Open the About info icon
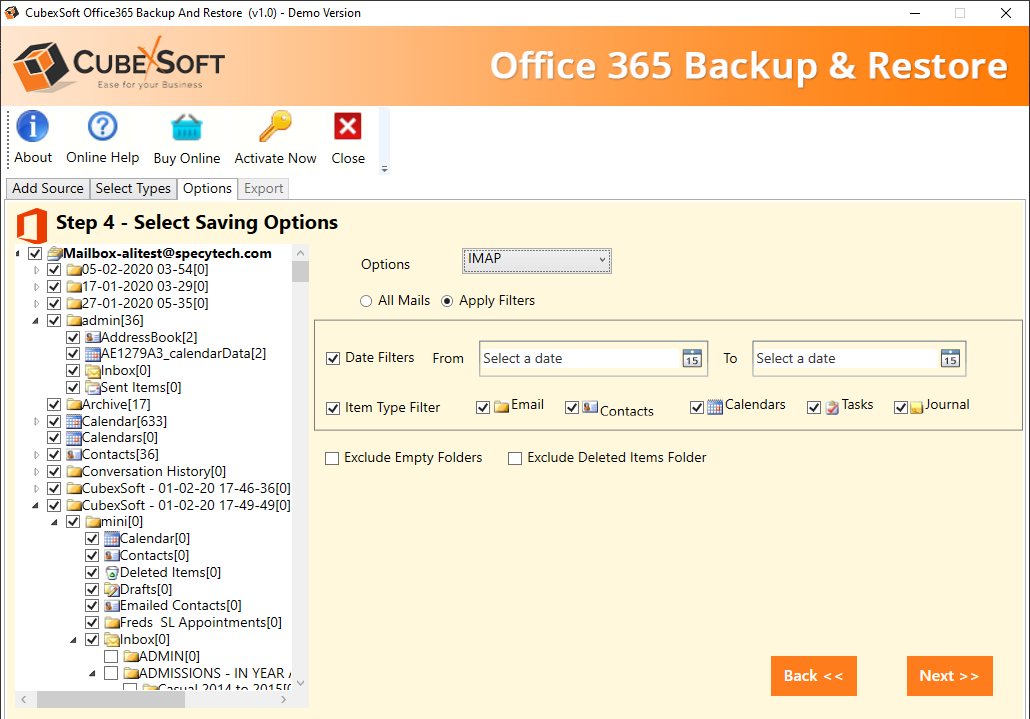1030x719 pixels. [32, 126]
